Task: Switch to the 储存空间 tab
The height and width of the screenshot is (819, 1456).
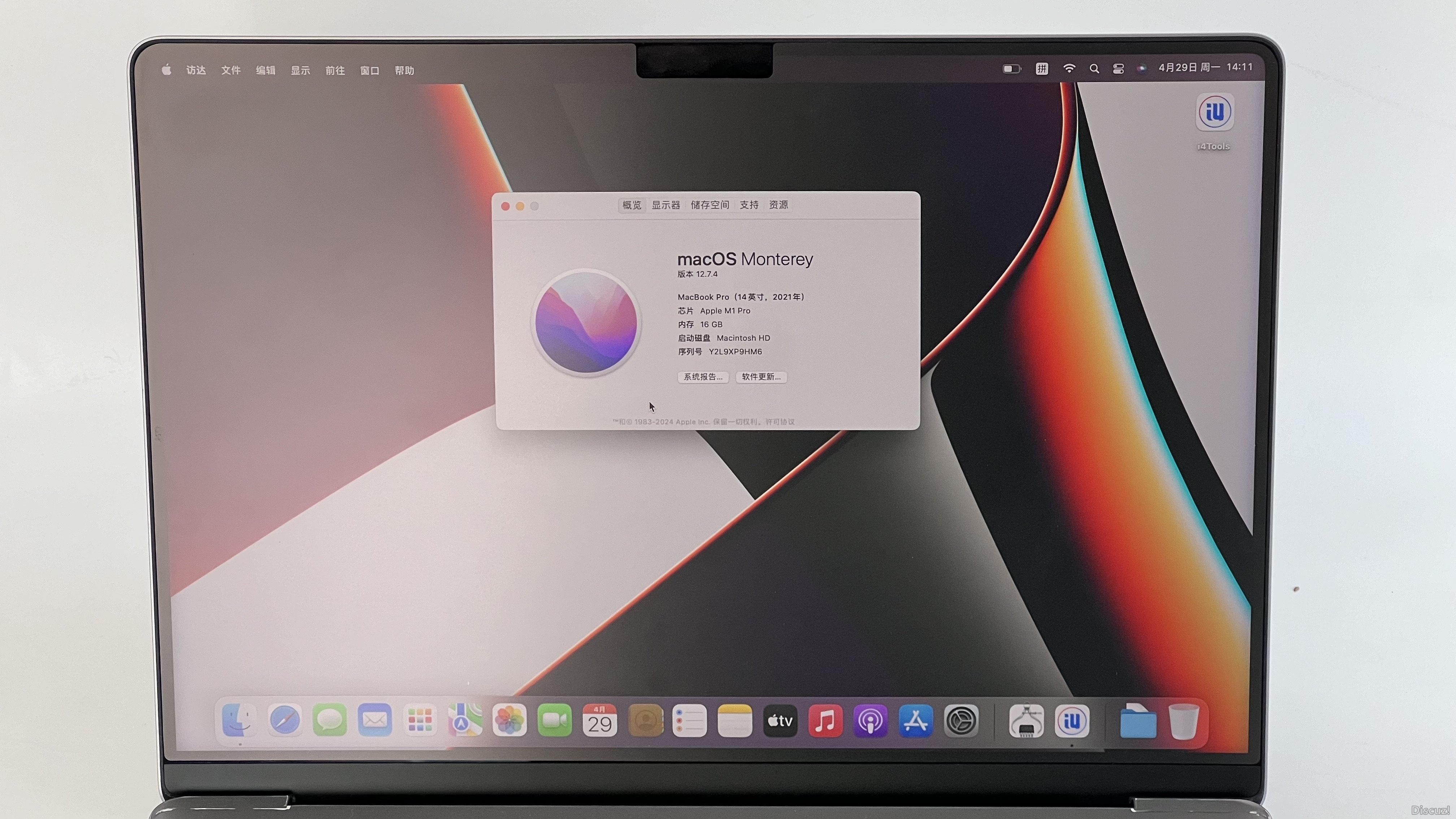Action: 710,205
